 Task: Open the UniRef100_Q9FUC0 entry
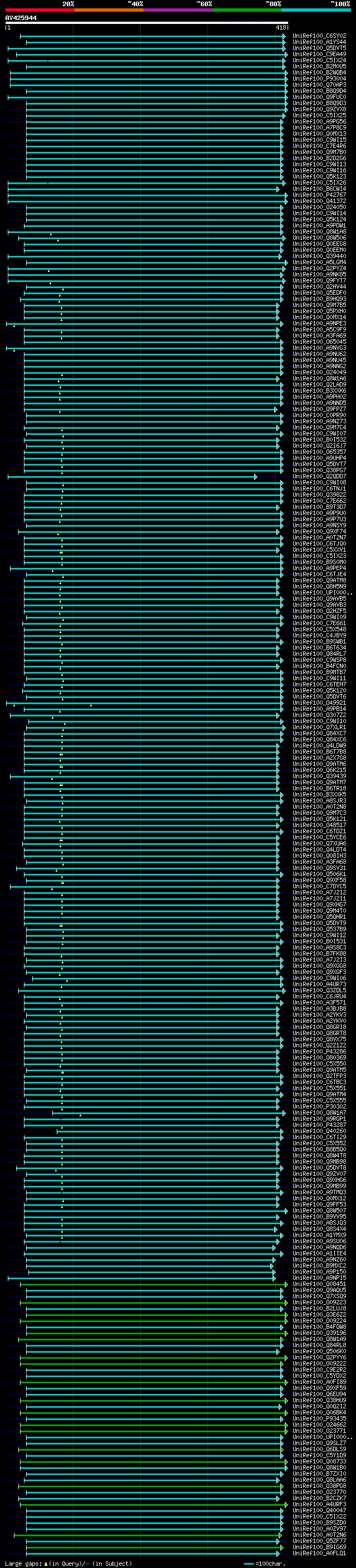pos(319,97)
